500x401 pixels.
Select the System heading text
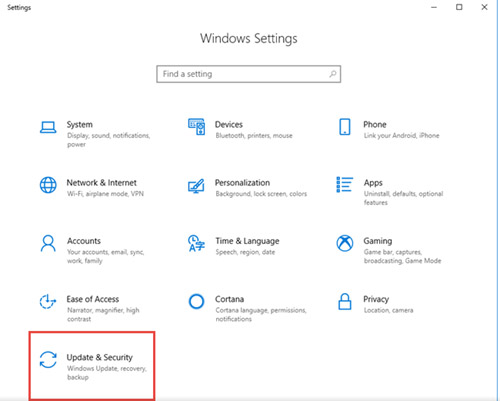point(80,125)
